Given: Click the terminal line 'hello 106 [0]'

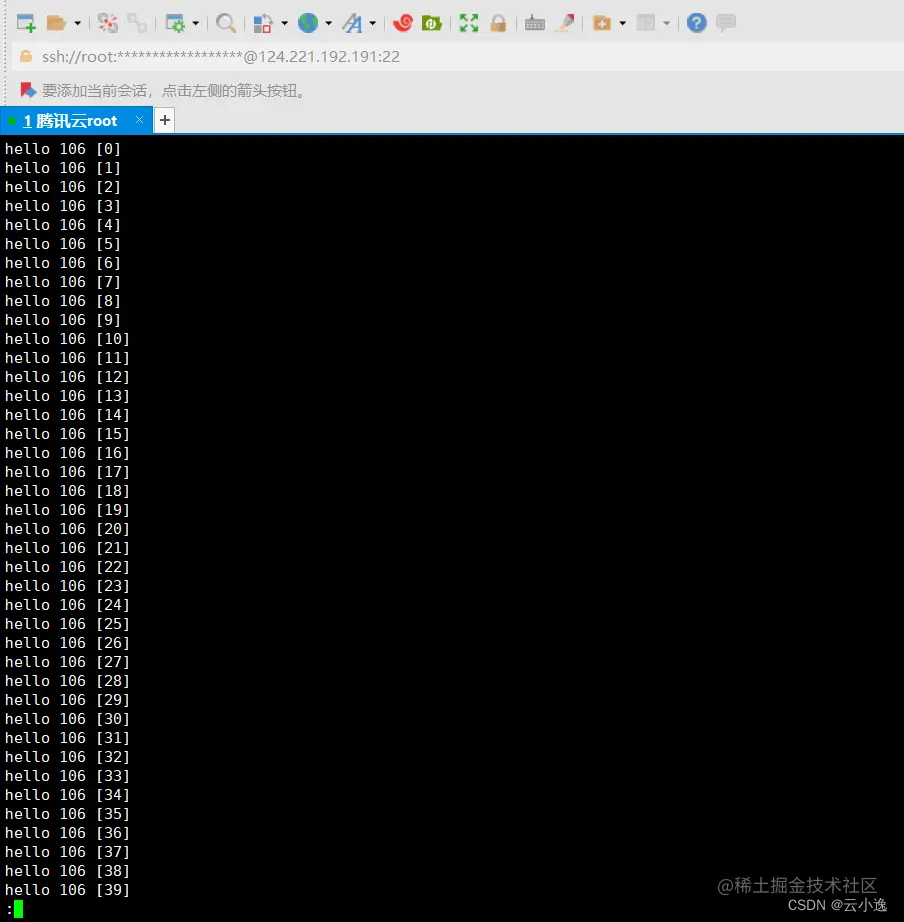Looking at the screenshot, I should pos(63,149).
